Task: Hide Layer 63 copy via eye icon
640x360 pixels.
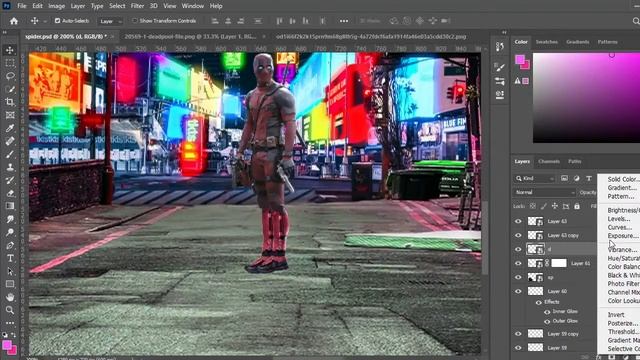Action: tap(518, 236)
